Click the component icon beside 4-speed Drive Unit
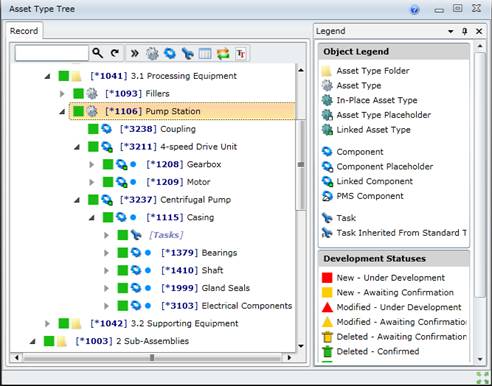The width and height of the screenshot is (492, 386). tap(107, 147)
